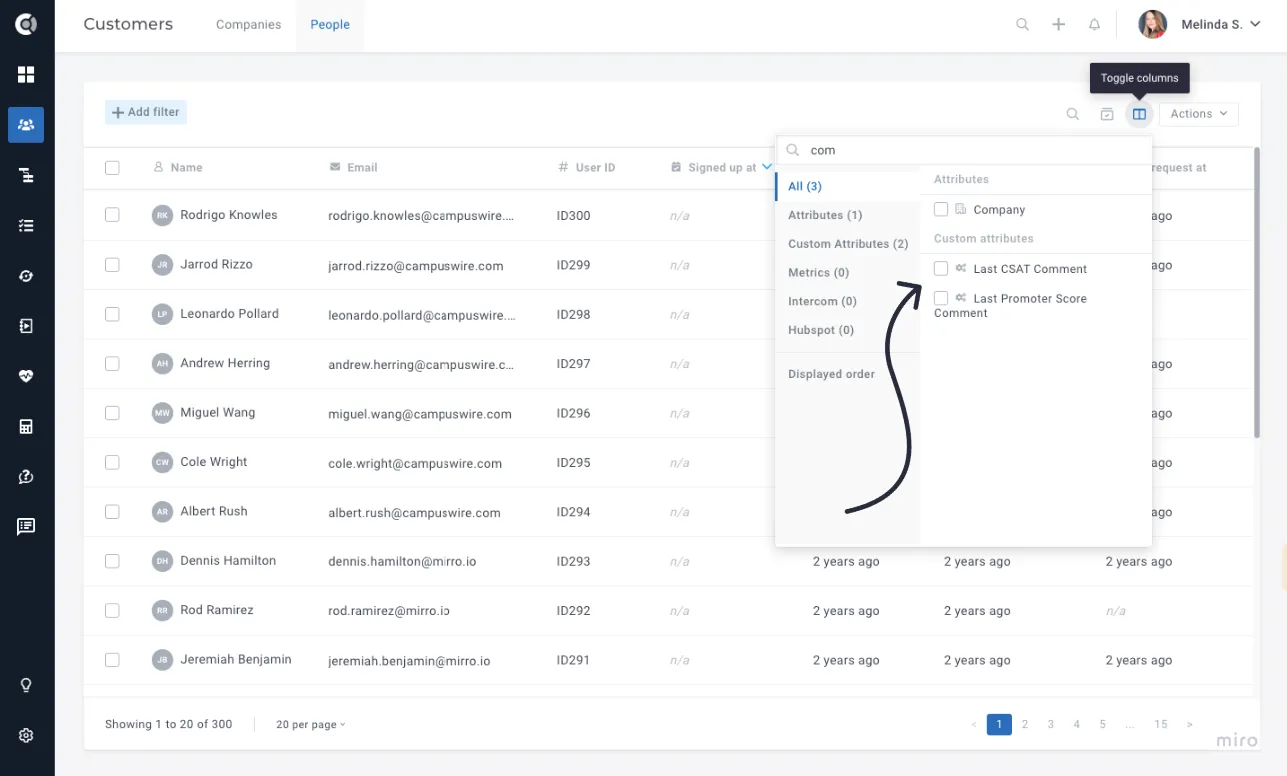Open the Customers people icon in sidebar
This screenshot has height=776, width=1287.
[x=26, y=125]
